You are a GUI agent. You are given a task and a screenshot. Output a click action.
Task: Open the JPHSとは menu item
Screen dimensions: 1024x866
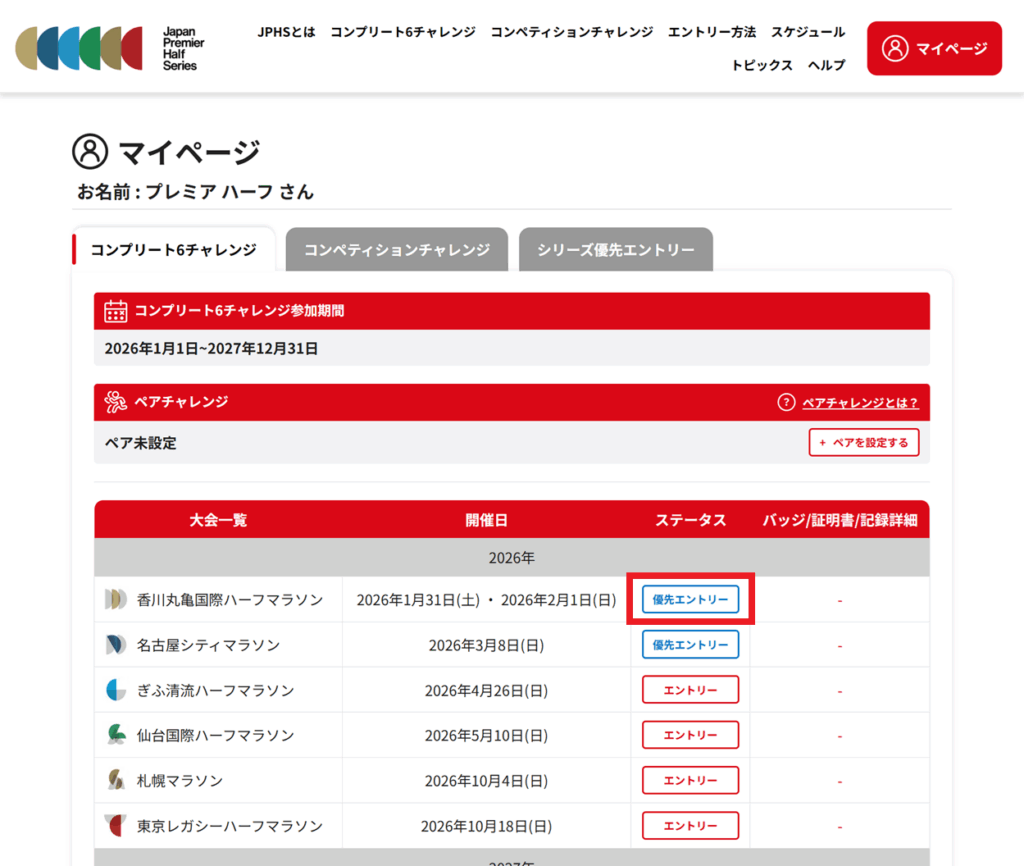286,32
